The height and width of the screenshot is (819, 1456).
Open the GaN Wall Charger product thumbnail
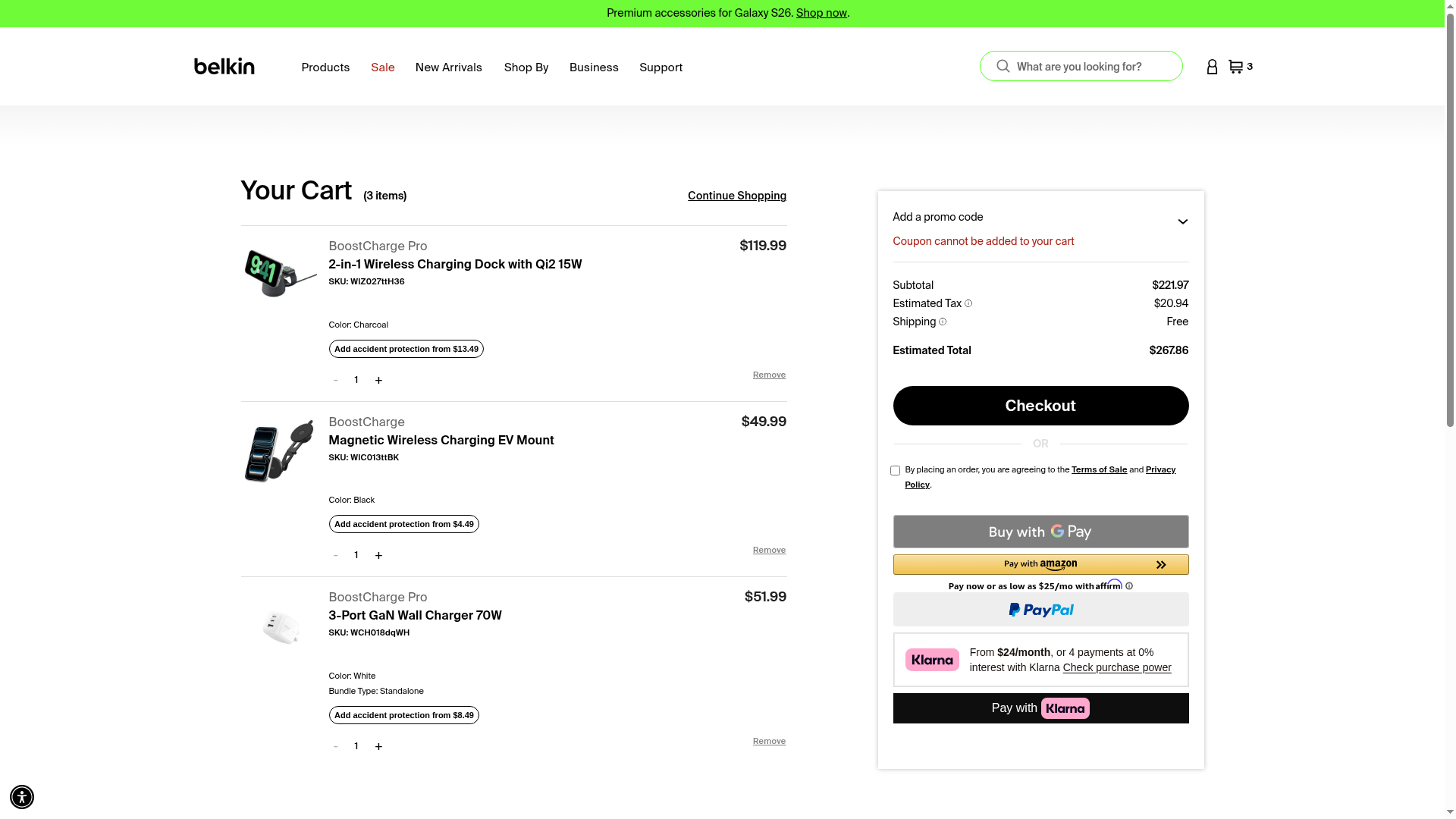tap(281, 627)
